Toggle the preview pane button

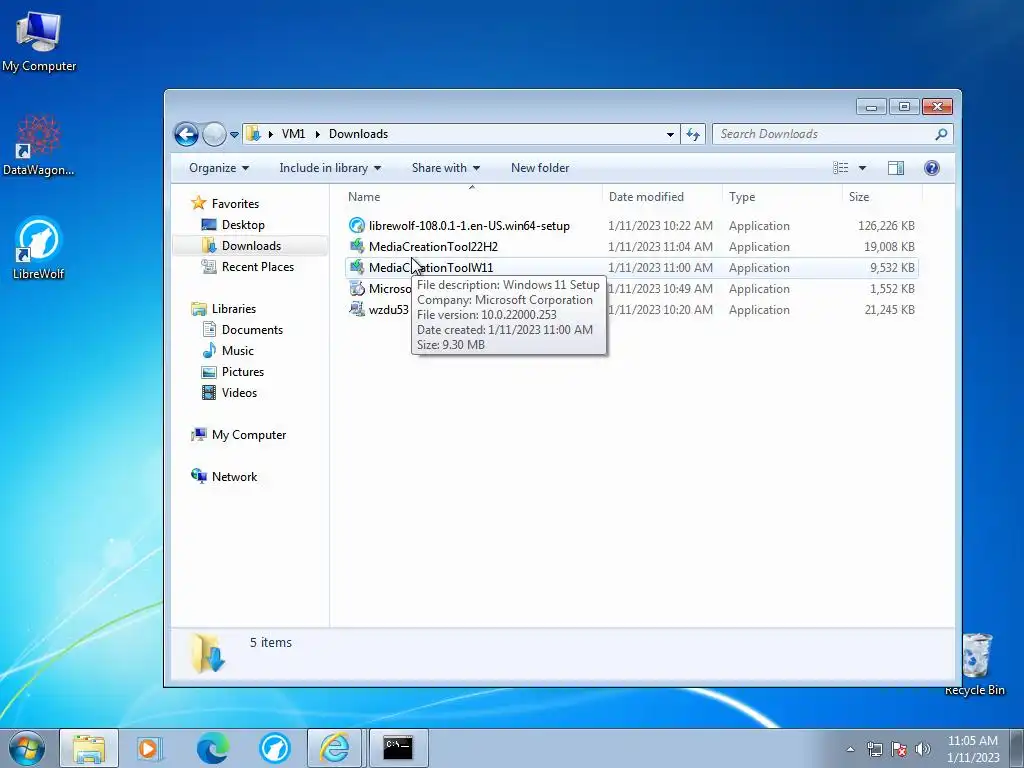click(x=896, y=168)
